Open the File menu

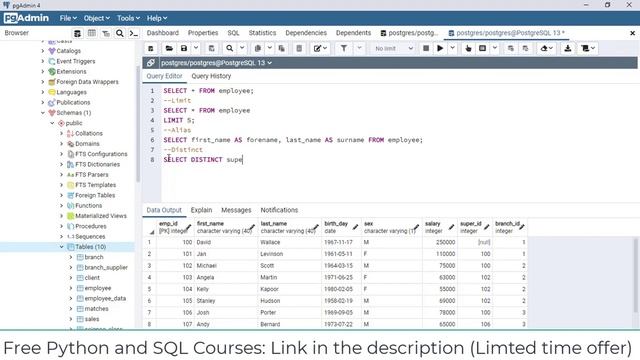[68, 18]
